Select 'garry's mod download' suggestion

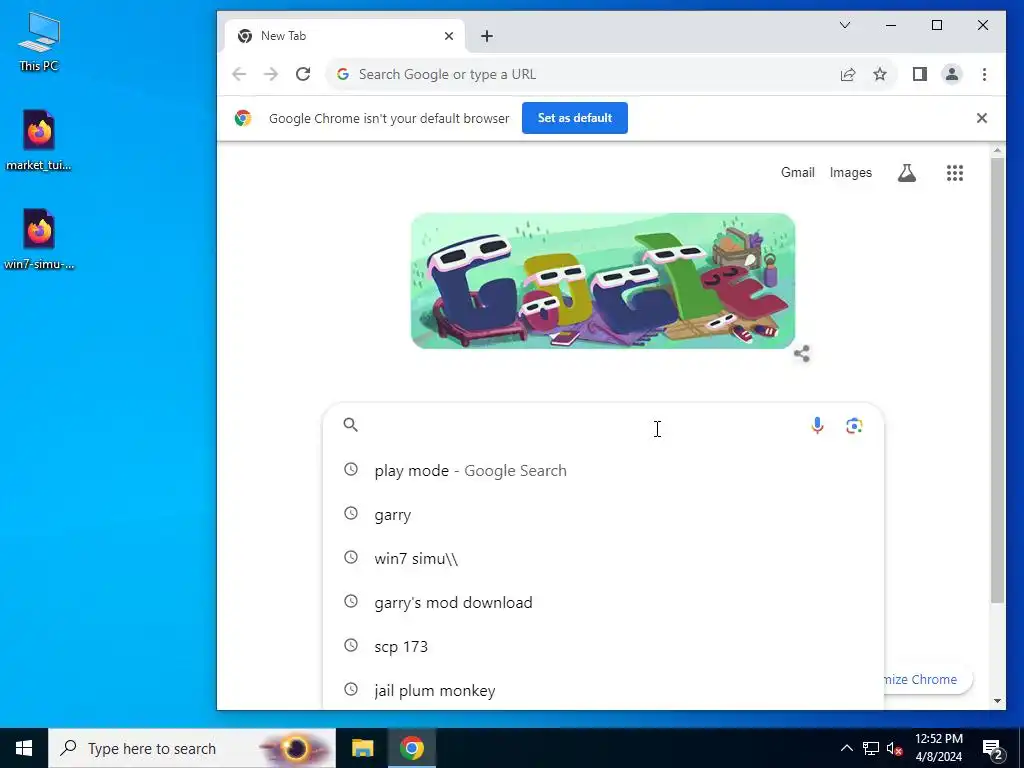603,602
